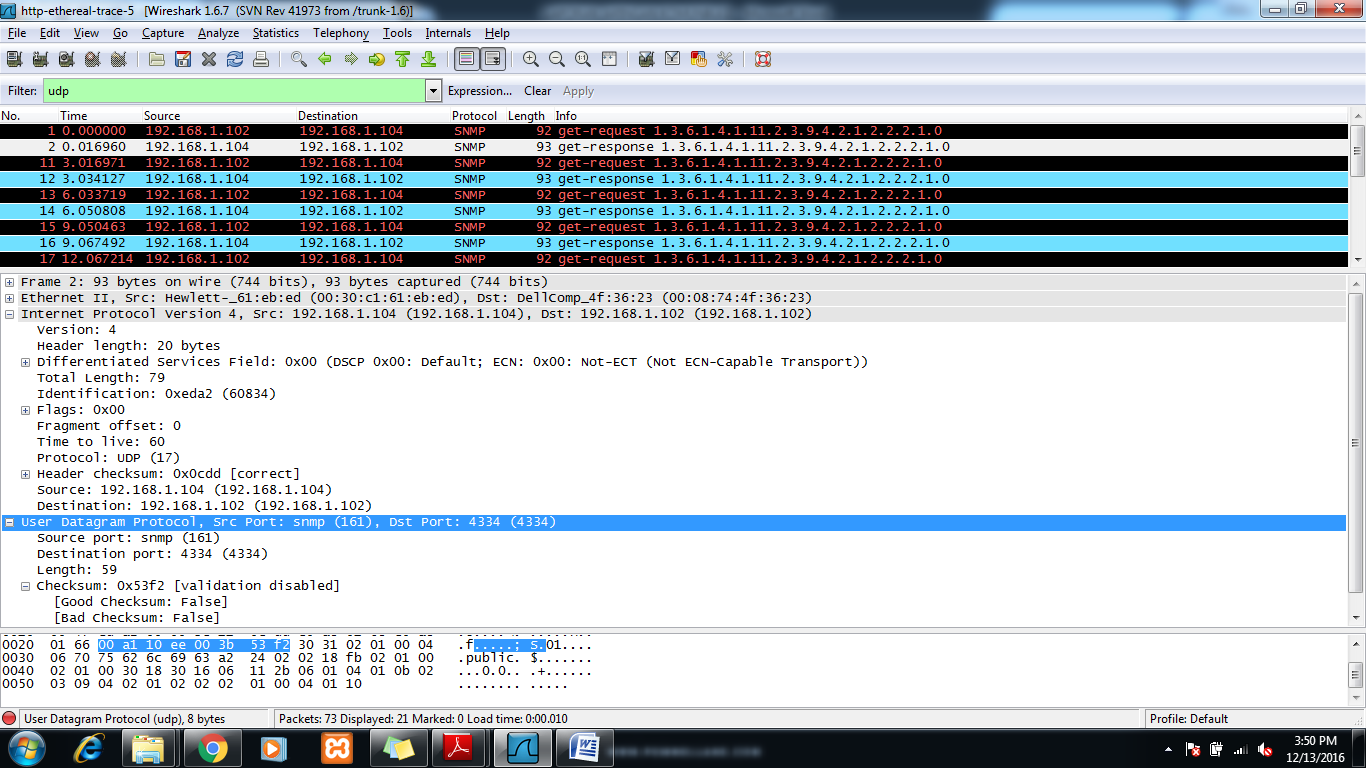Open the File menu
1366x768 pixels.
pyautogui.click(x=17, y=33)
